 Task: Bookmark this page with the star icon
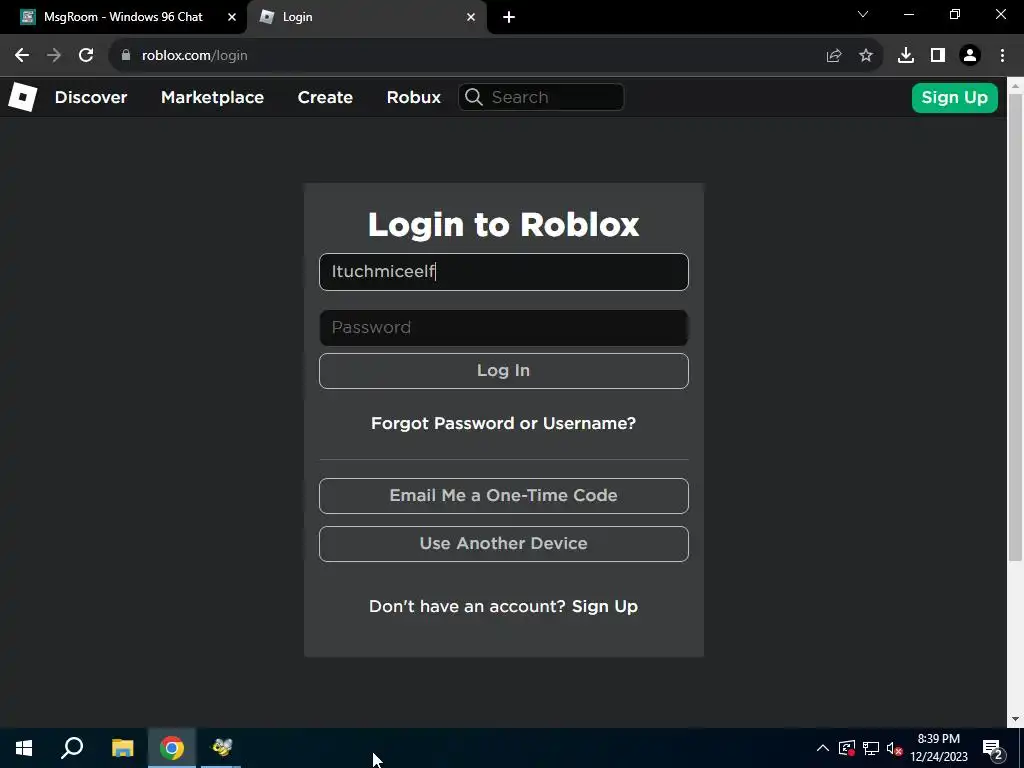866,56
